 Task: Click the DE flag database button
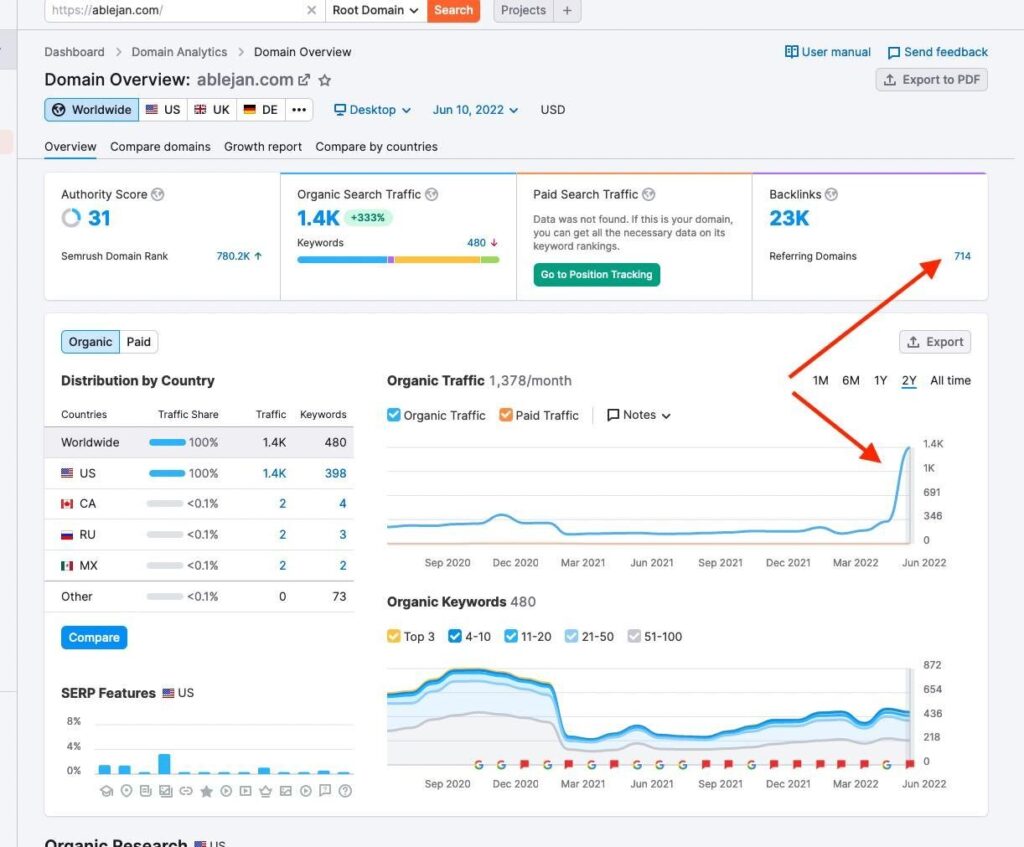261,110
